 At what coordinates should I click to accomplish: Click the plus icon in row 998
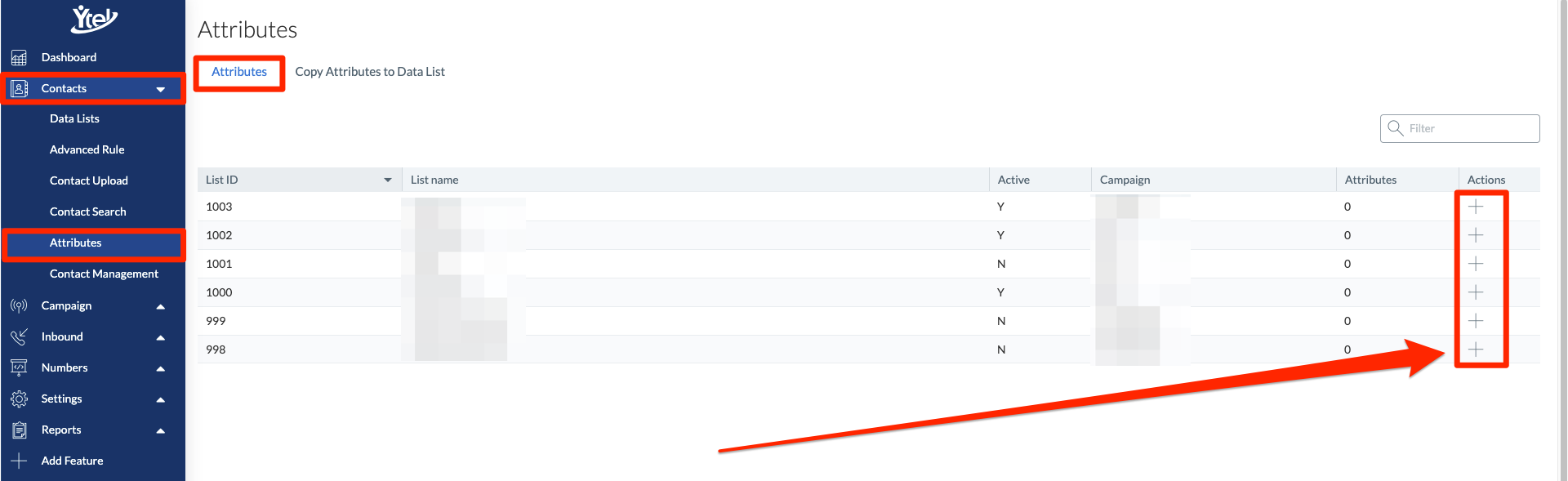point(1475,350)
